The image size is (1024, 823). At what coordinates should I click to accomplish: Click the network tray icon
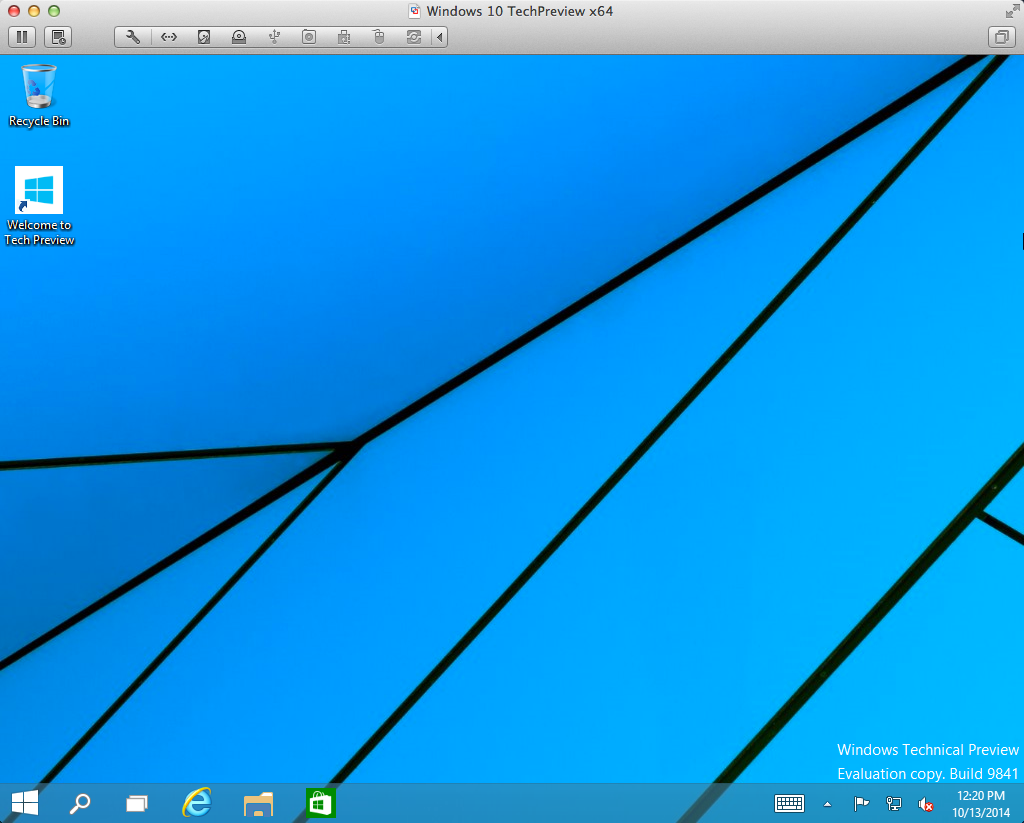click(893, 803)
